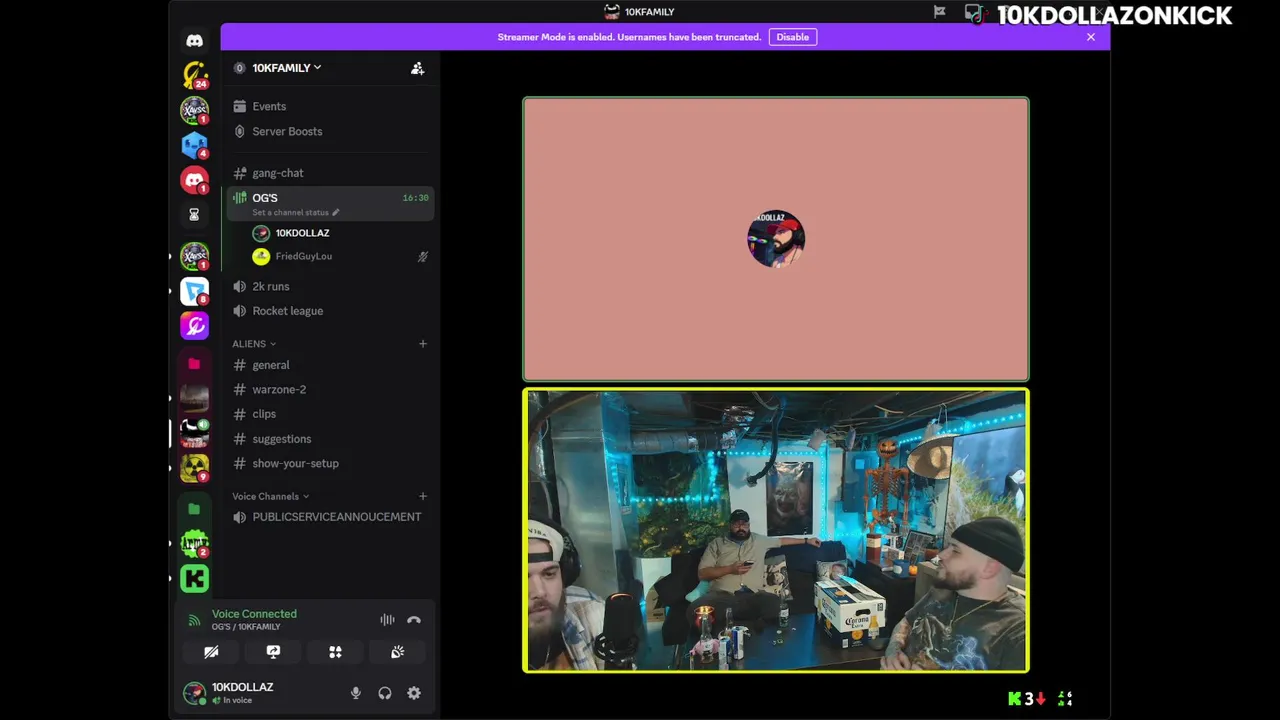This screenshot has height=720, width=1280.
Task: Click the invite members icon
Action: point(417,68)
